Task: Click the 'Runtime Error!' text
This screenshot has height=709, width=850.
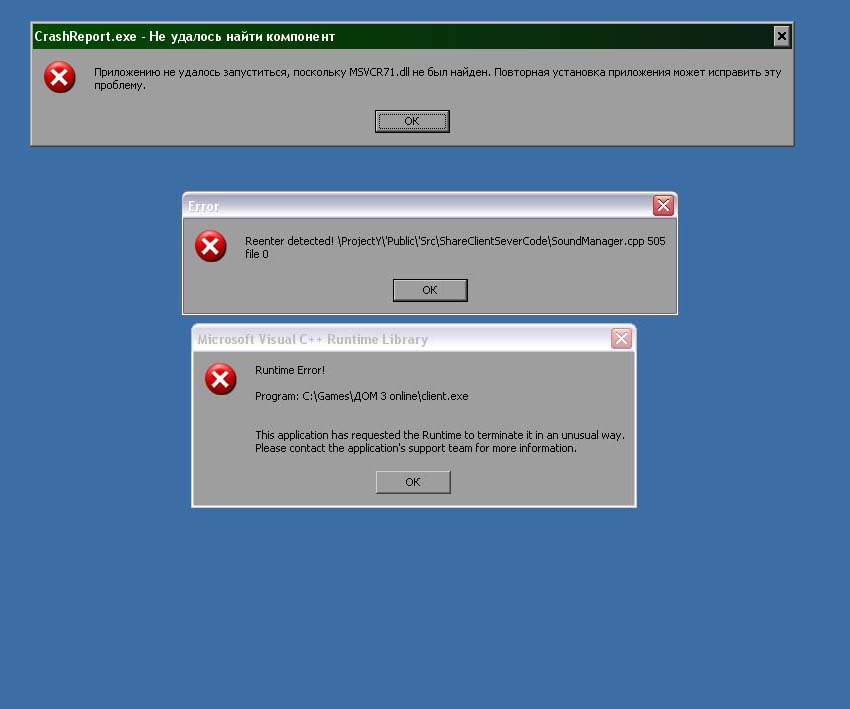Action: tap(290, 370)
